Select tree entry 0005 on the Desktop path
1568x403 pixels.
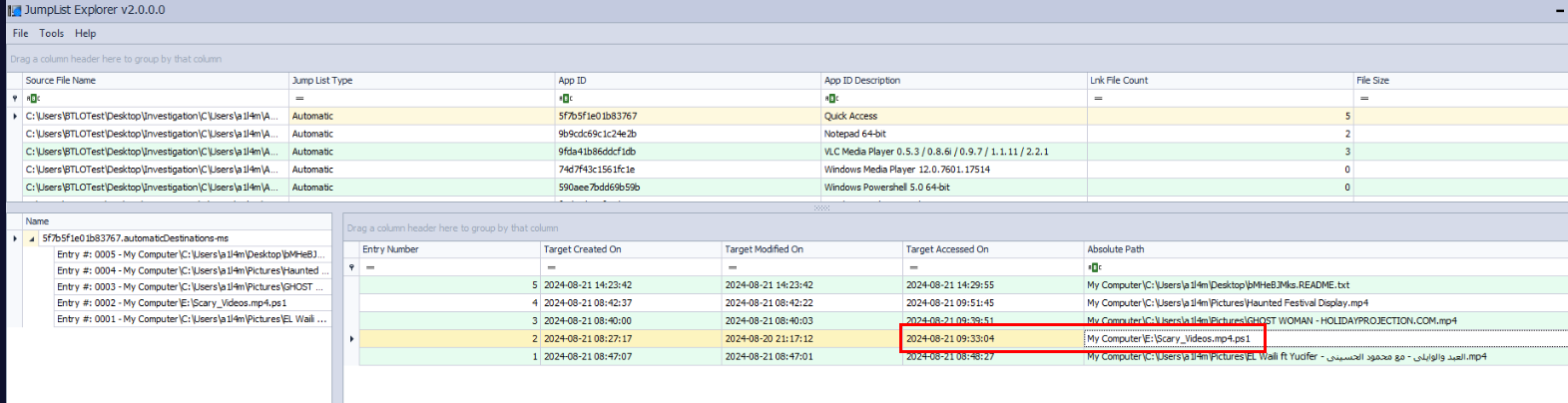click(190, 255)
